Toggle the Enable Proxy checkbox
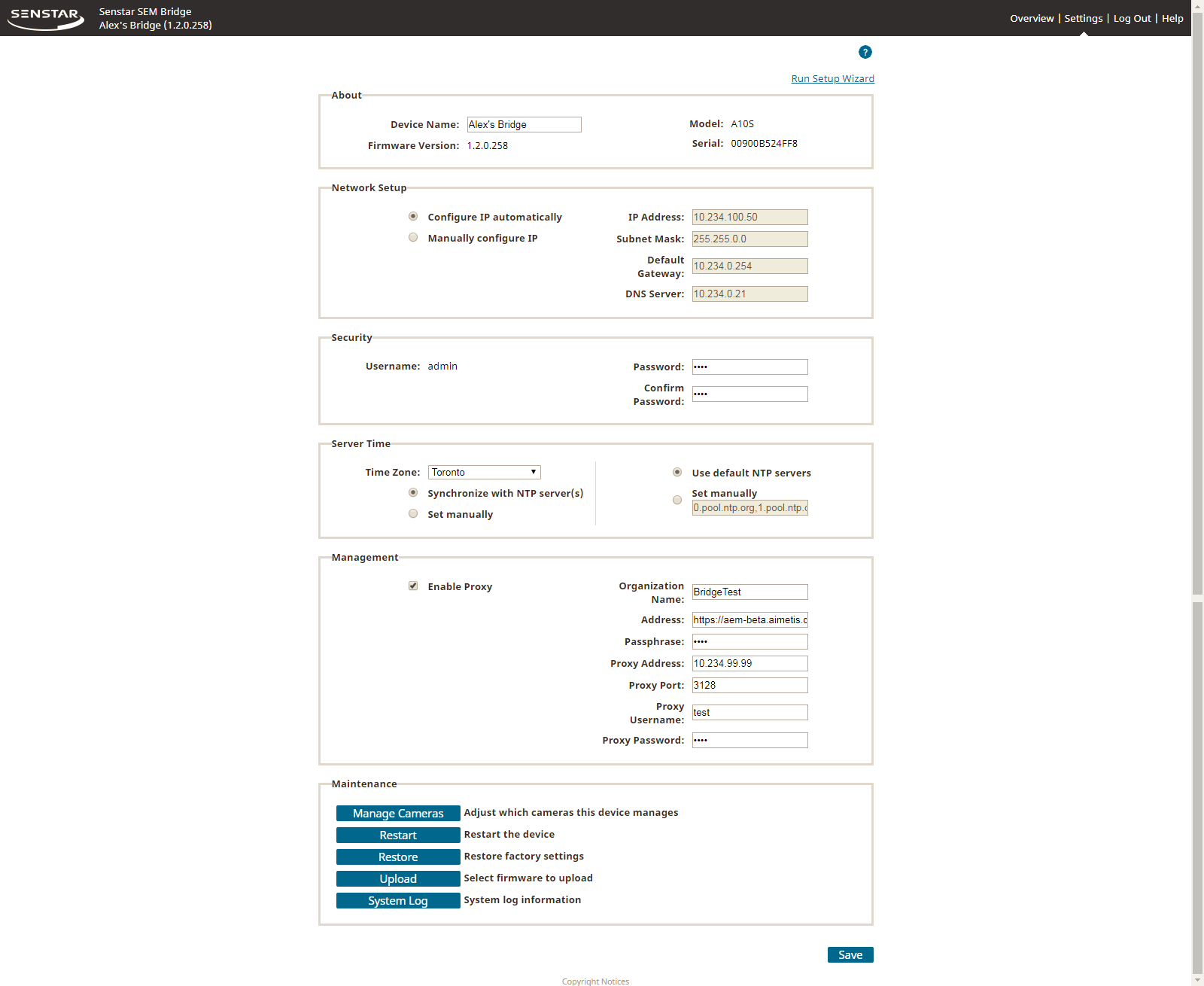 tap(413, 586)
